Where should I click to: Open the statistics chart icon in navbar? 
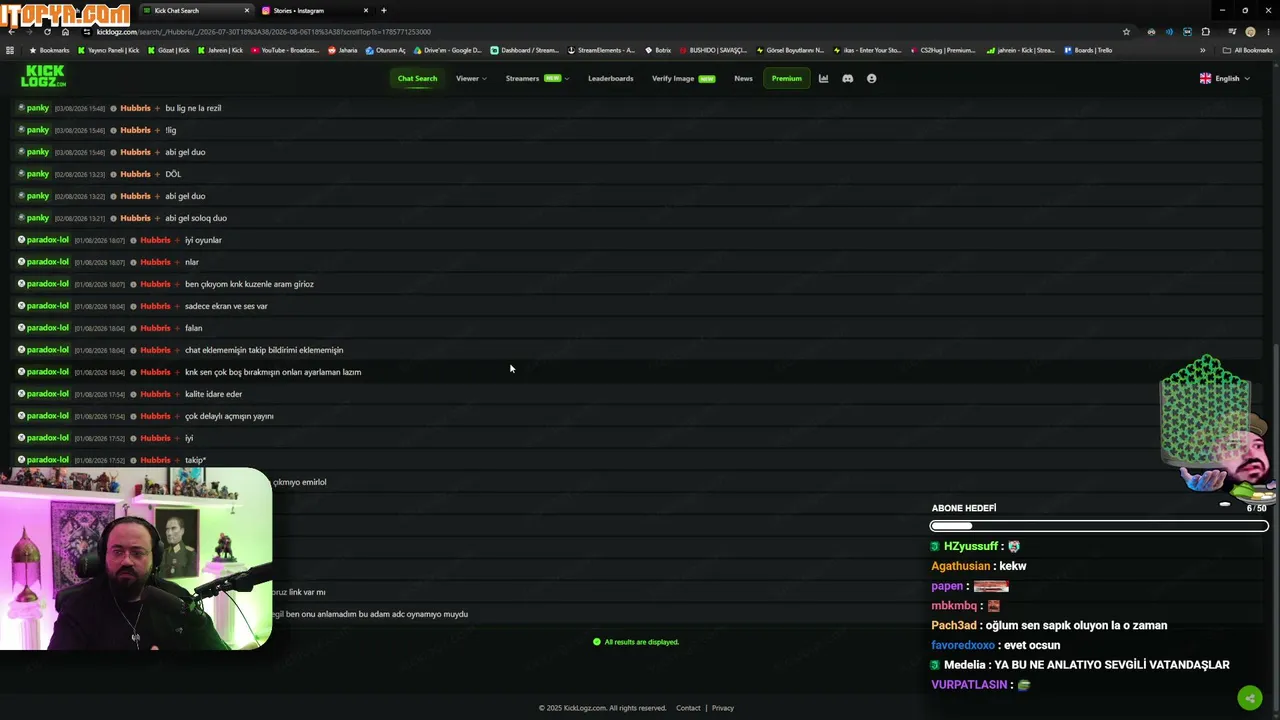(823, 78)
